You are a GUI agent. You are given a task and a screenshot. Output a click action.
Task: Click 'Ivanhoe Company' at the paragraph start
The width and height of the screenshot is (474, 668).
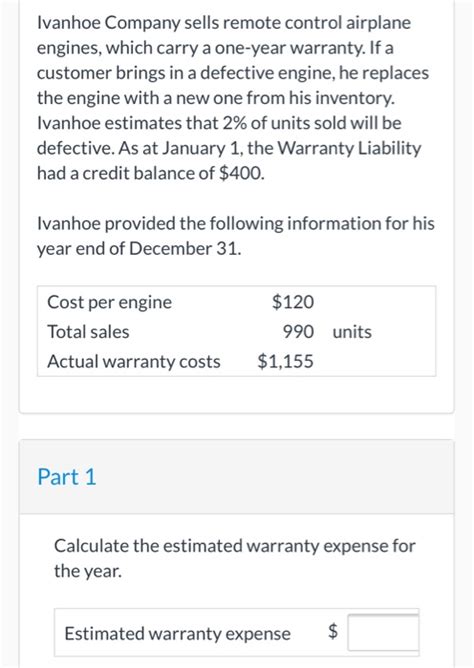(109, 23)
